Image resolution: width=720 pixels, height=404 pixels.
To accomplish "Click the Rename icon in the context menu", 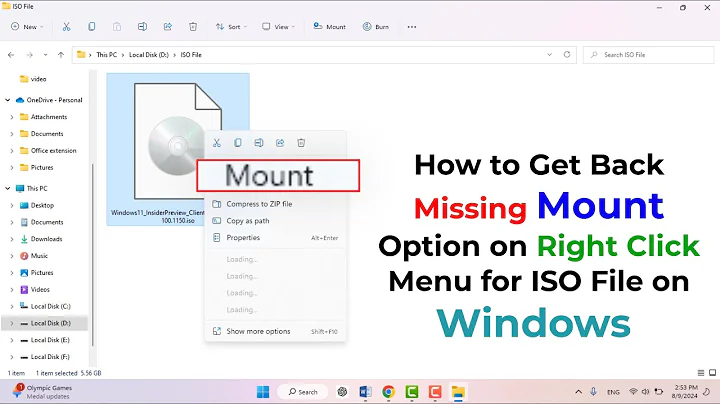I will tap(259, 143).
